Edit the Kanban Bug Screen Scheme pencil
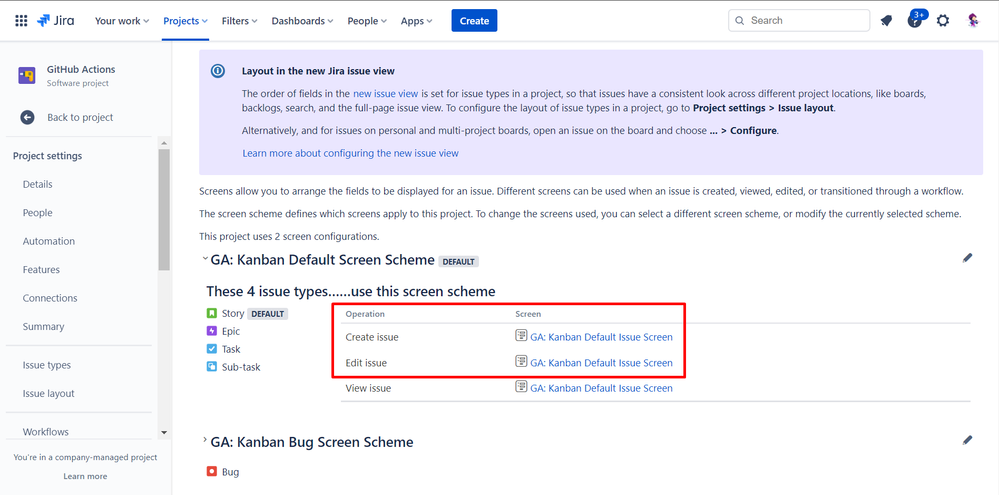The width and height of the screenshot is (999, 495). (967, 440)
